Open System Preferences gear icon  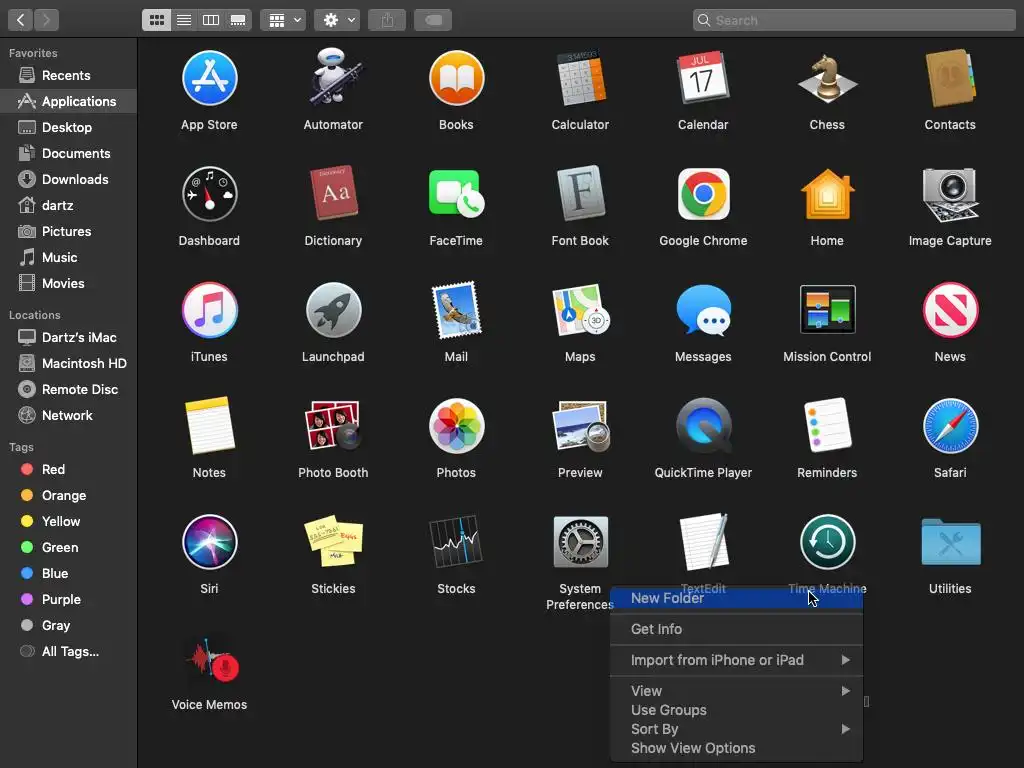(x=580, y=541)
